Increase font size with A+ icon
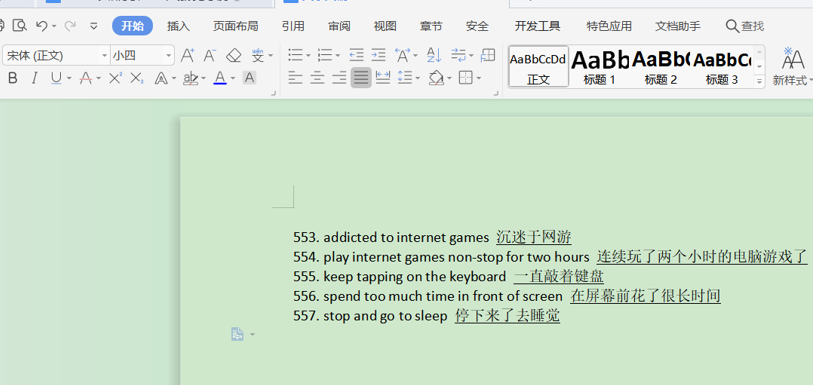 187,55
